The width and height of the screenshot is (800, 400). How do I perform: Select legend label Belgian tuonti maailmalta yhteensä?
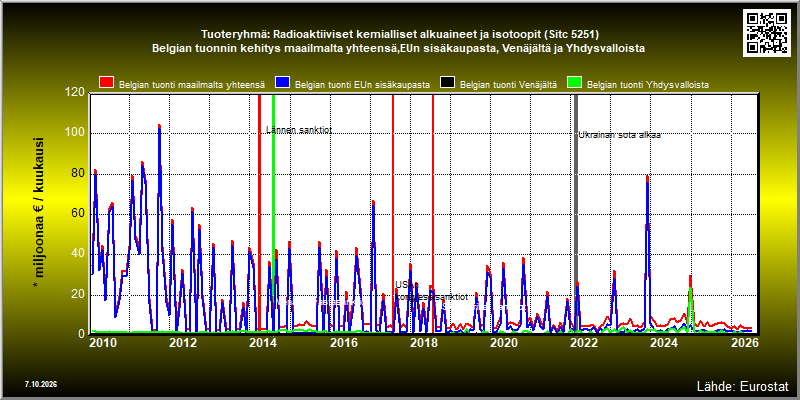point(192,85)
